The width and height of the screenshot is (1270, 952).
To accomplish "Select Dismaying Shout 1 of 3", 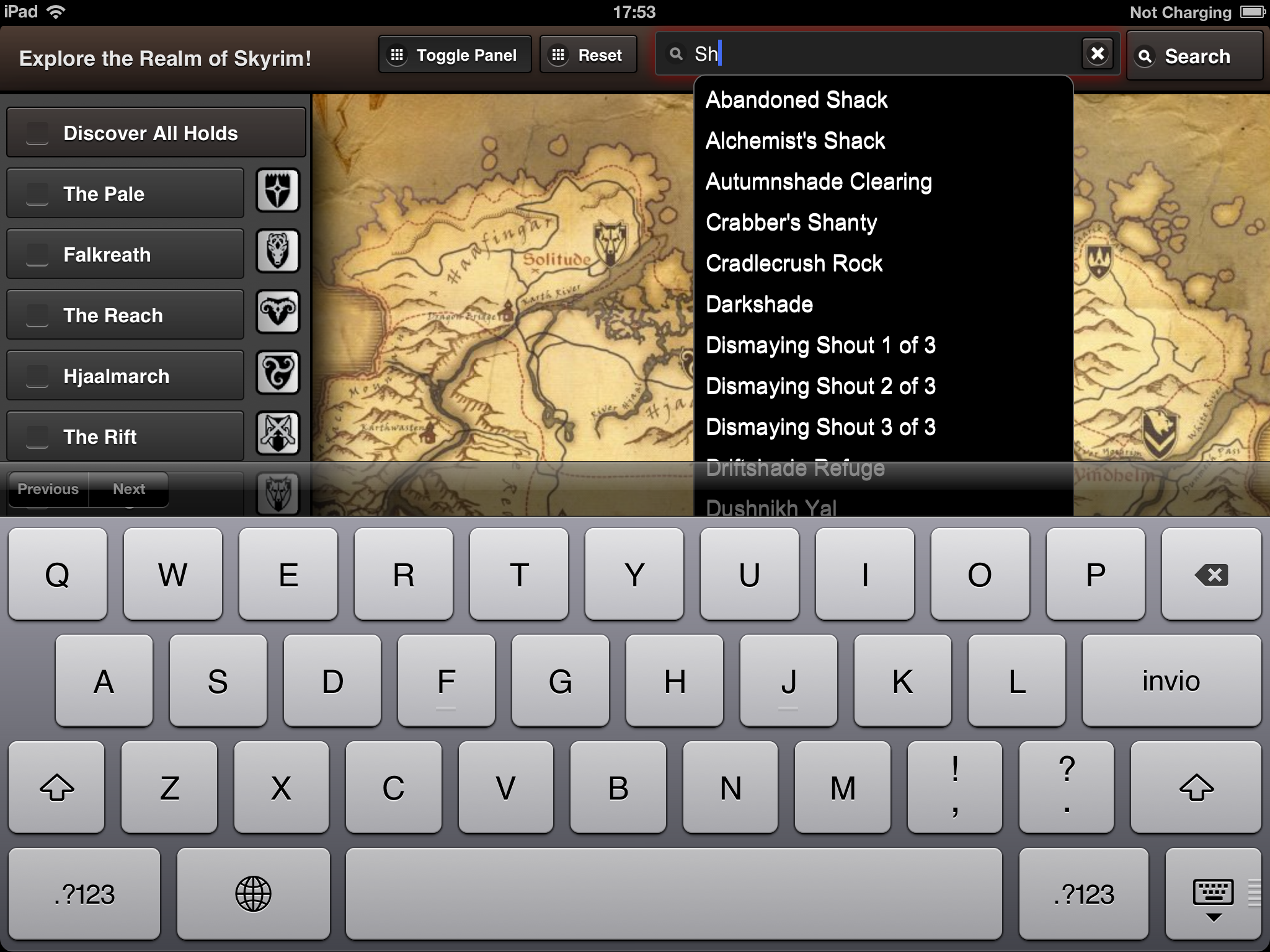I will (883, 345).
